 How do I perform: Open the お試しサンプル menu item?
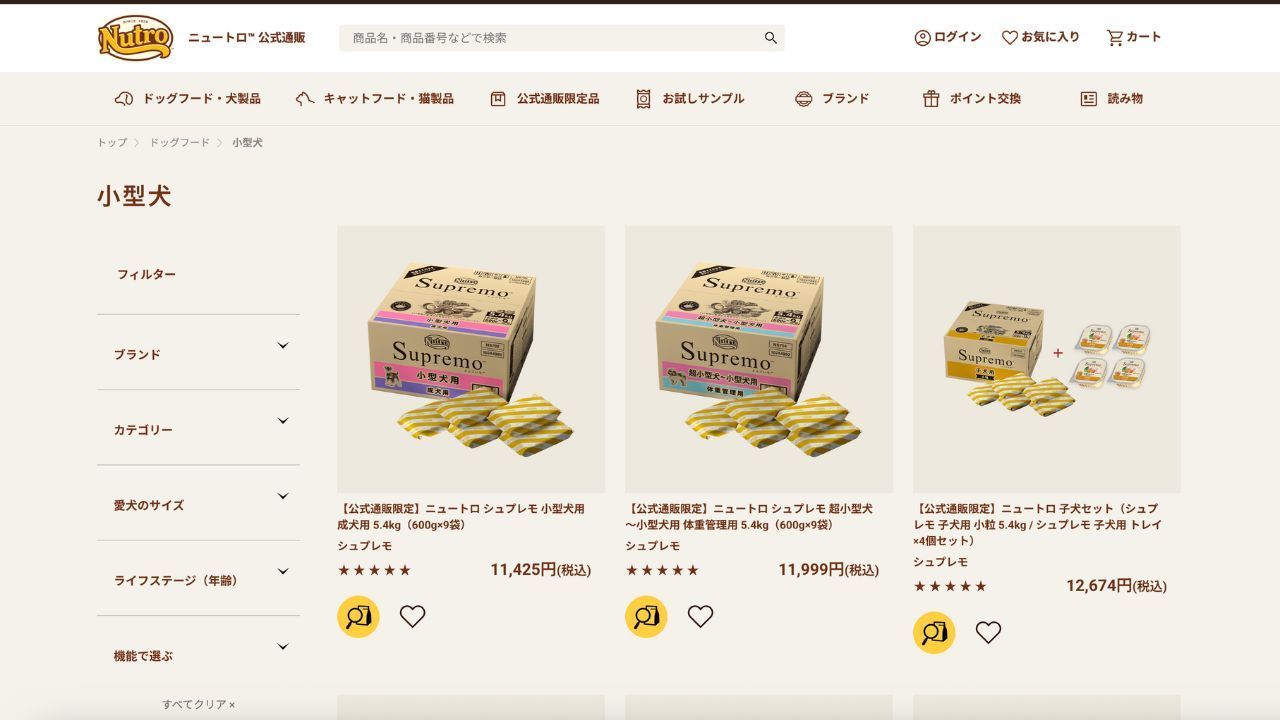point(690,99)
